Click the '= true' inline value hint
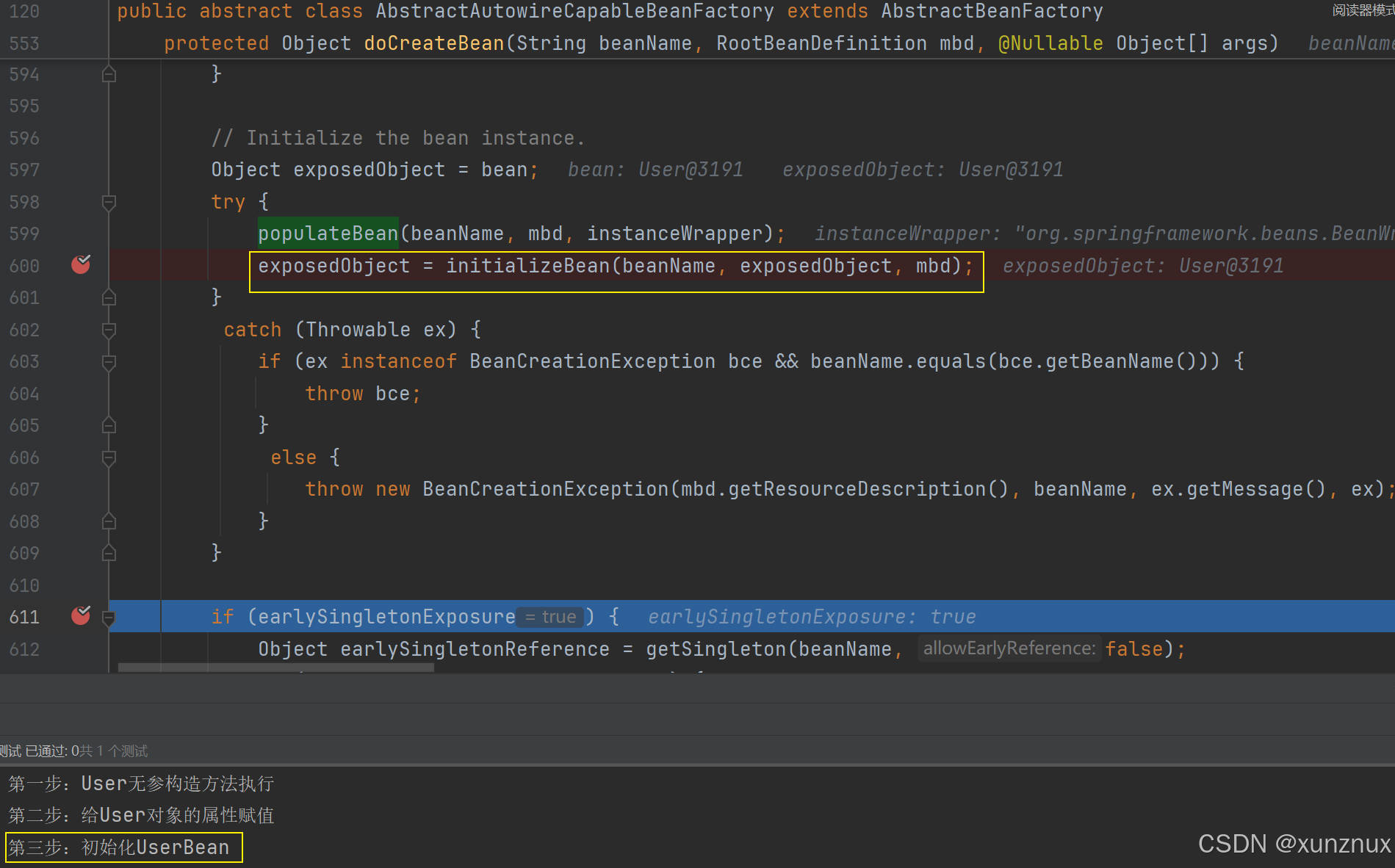The width and height of the screenshot is (1395, 868). [550, 617]
